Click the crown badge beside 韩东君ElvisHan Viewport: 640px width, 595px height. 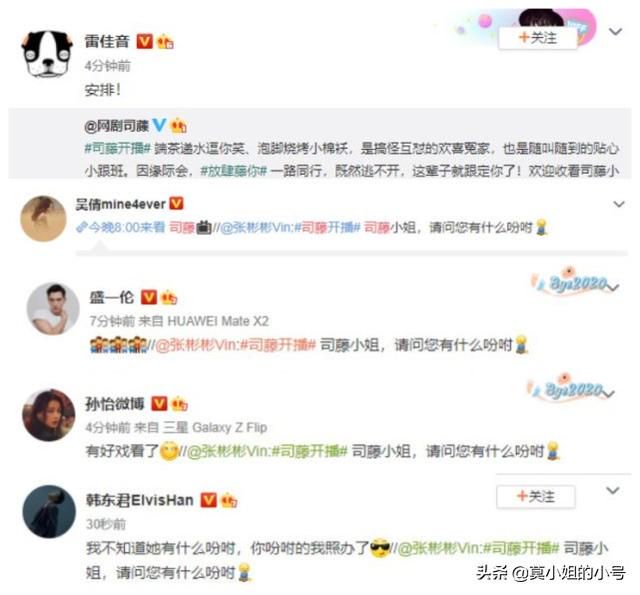tap(229, 500)
